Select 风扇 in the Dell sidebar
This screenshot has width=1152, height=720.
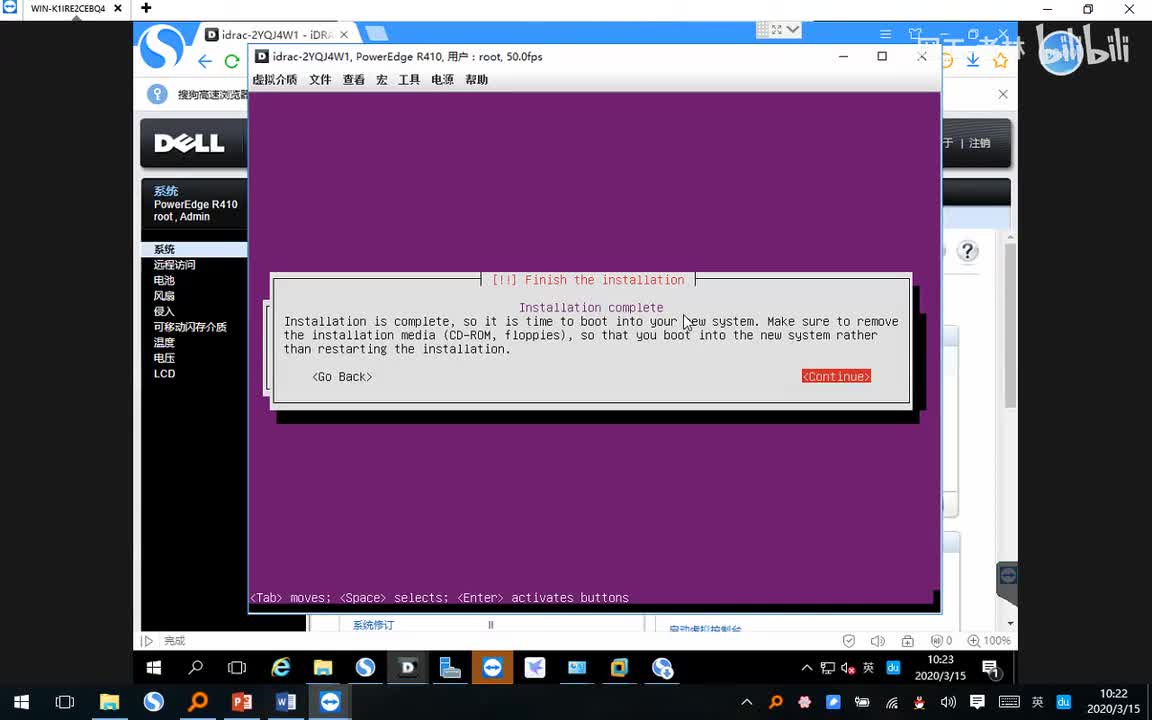[165, 296]
